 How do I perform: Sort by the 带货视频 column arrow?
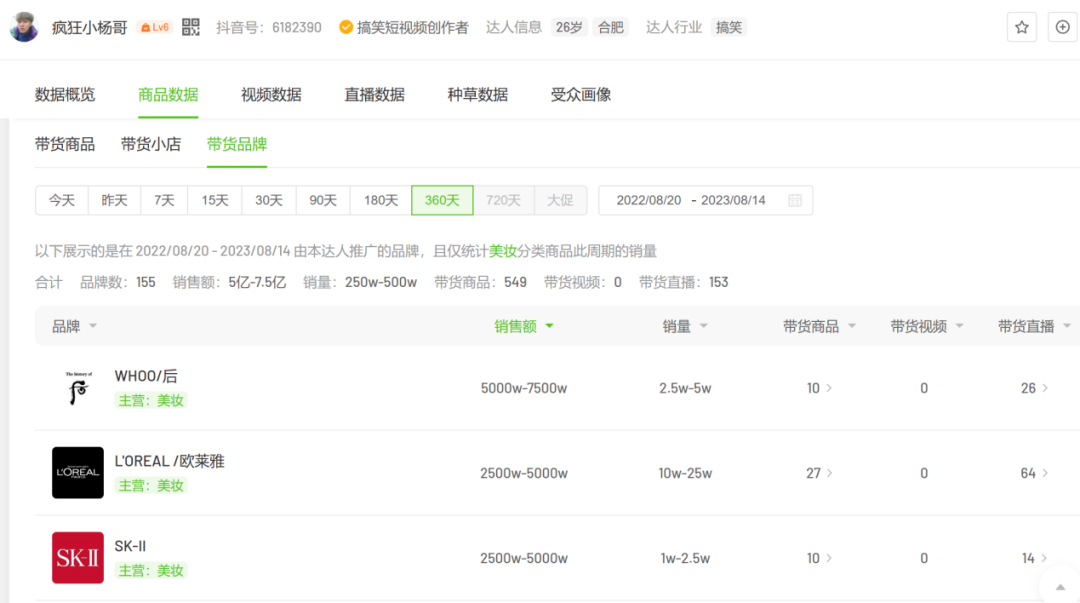pyautogui.click(x=959, y=326)
